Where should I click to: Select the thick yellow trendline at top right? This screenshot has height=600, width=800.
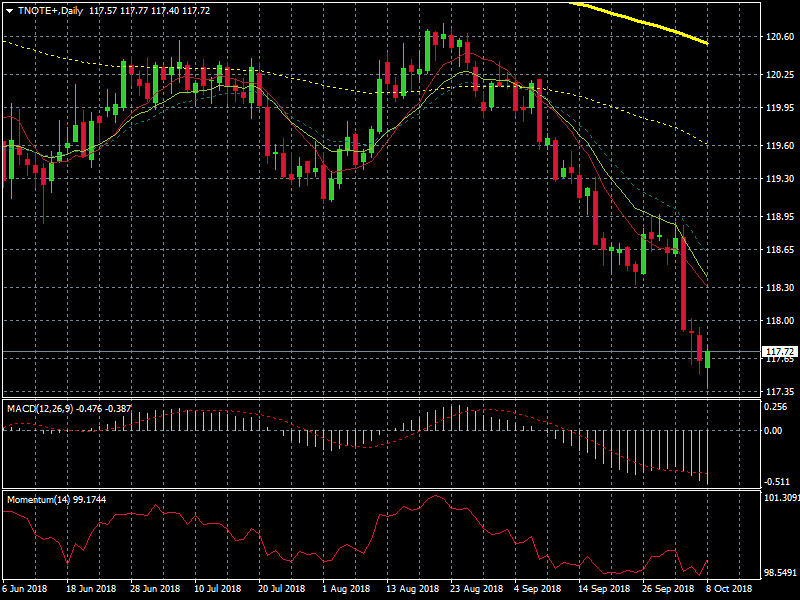[x=650, y=24]
